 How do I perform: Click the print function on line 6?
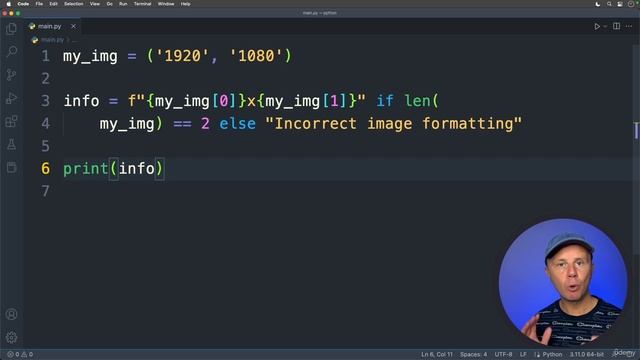tap(85, 169)
